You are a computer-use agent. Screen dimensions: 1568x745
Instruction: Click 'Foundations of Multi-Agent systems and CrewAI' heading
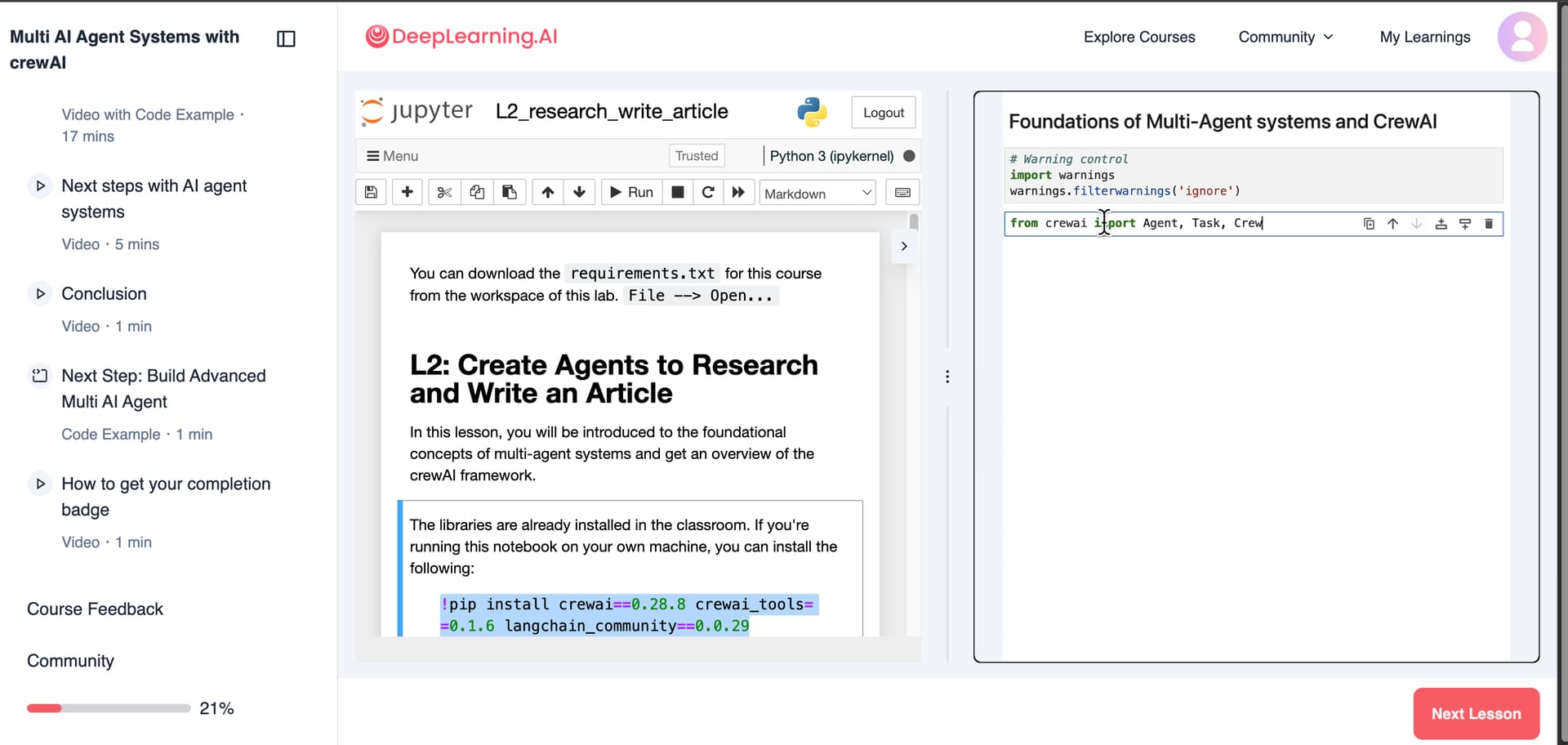pos(1223,122)
